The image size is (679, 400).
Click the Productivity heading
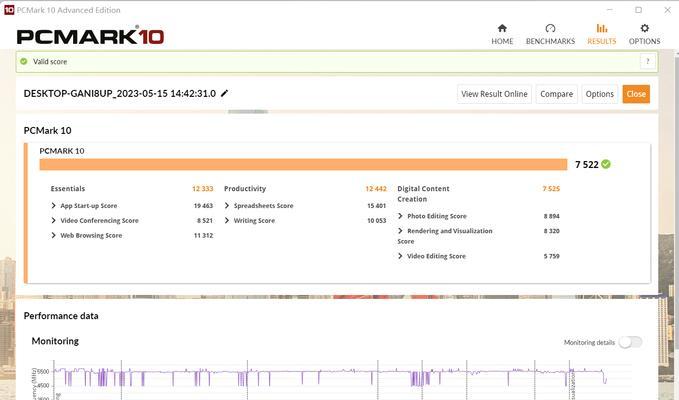245,189
